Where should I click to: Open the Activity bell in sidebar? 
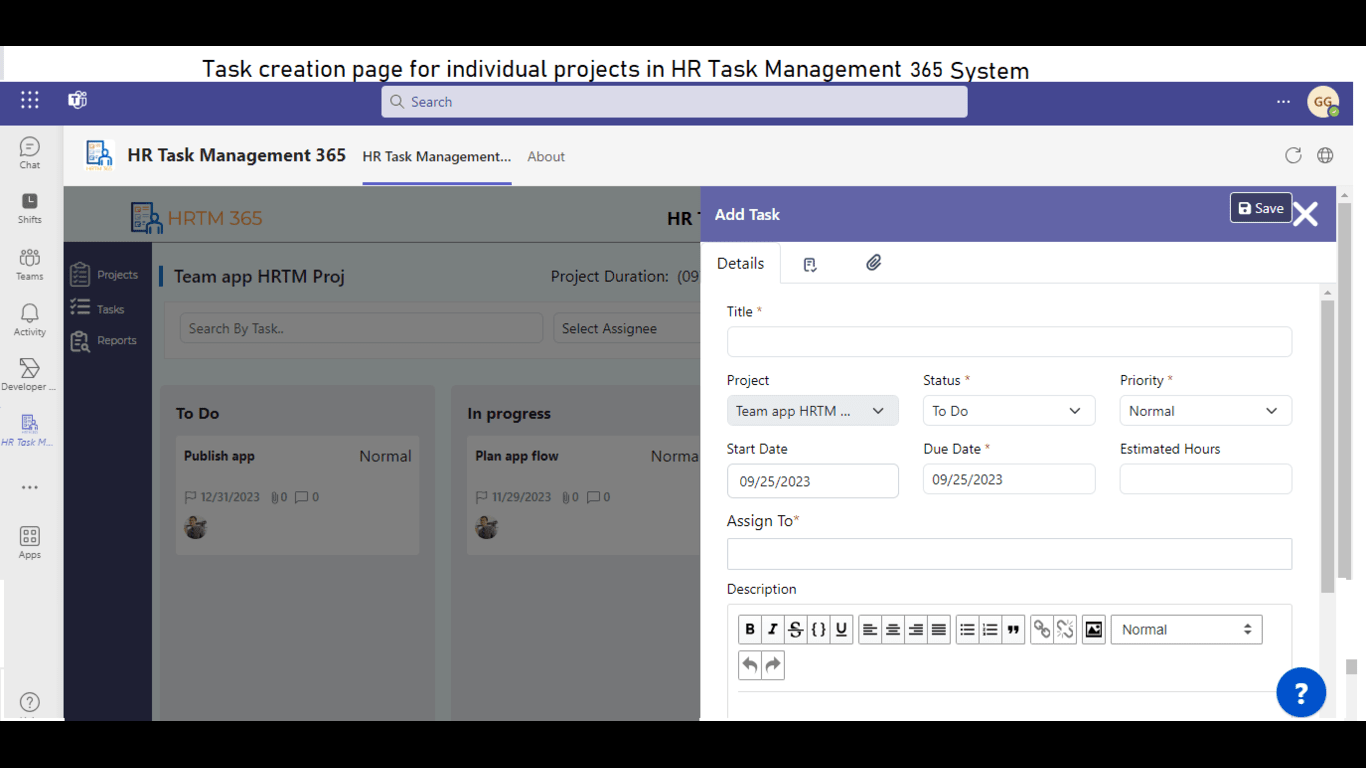coord(30,320)
